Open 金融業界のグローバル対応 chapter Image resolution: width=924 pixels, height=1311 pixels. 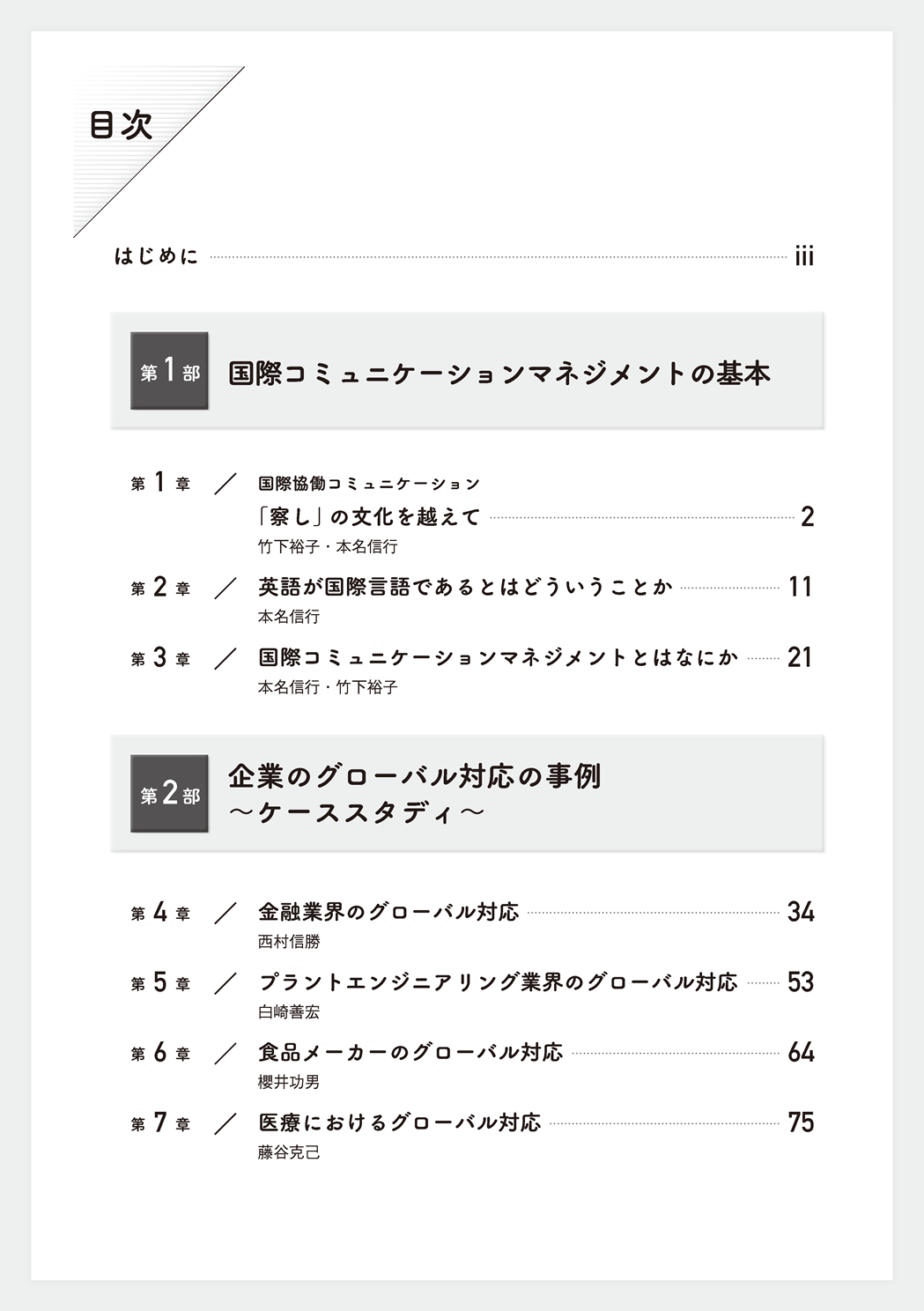388,912
